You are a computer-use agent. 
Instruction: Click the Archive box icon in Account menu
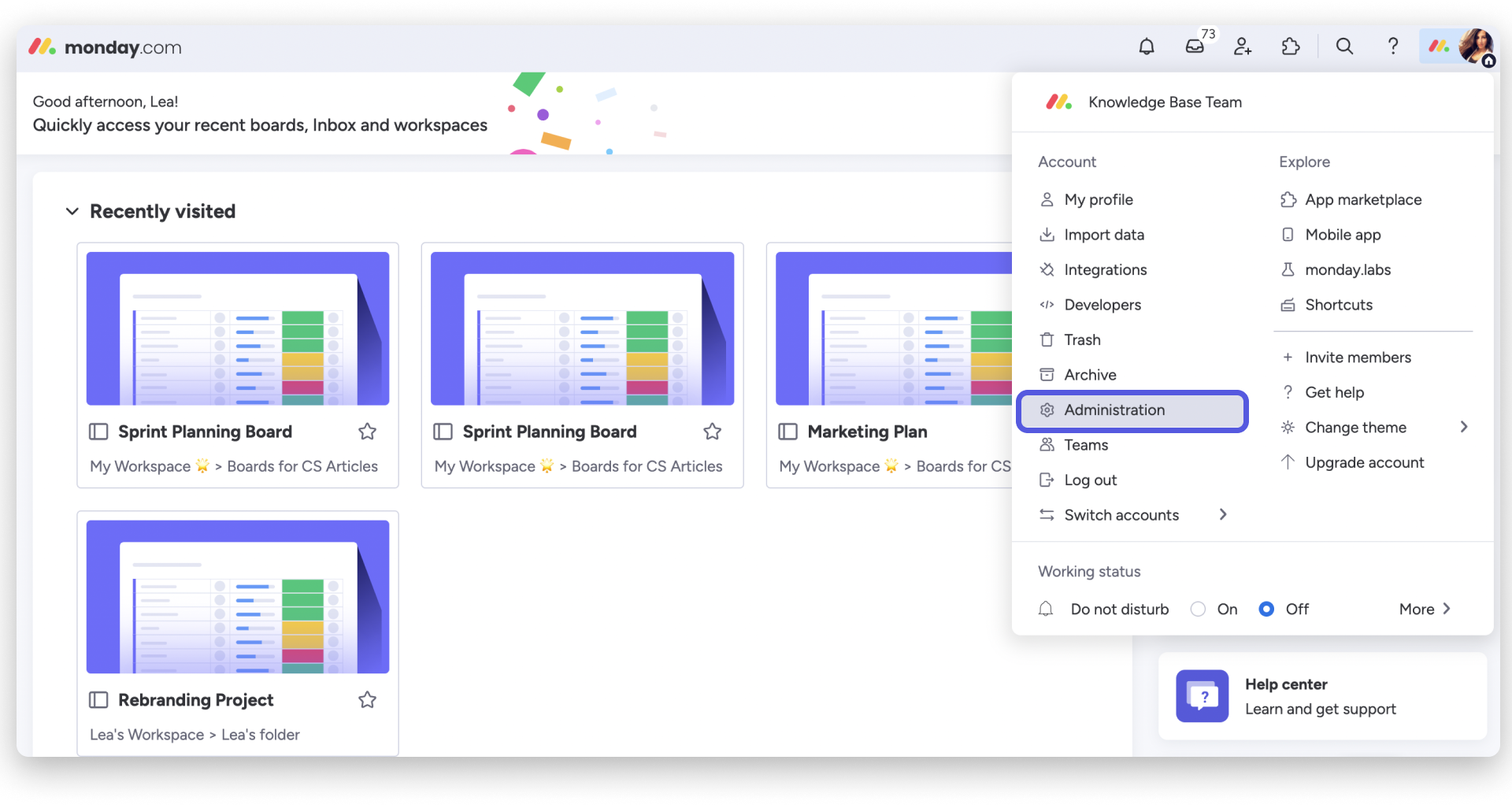[1047, 375]
